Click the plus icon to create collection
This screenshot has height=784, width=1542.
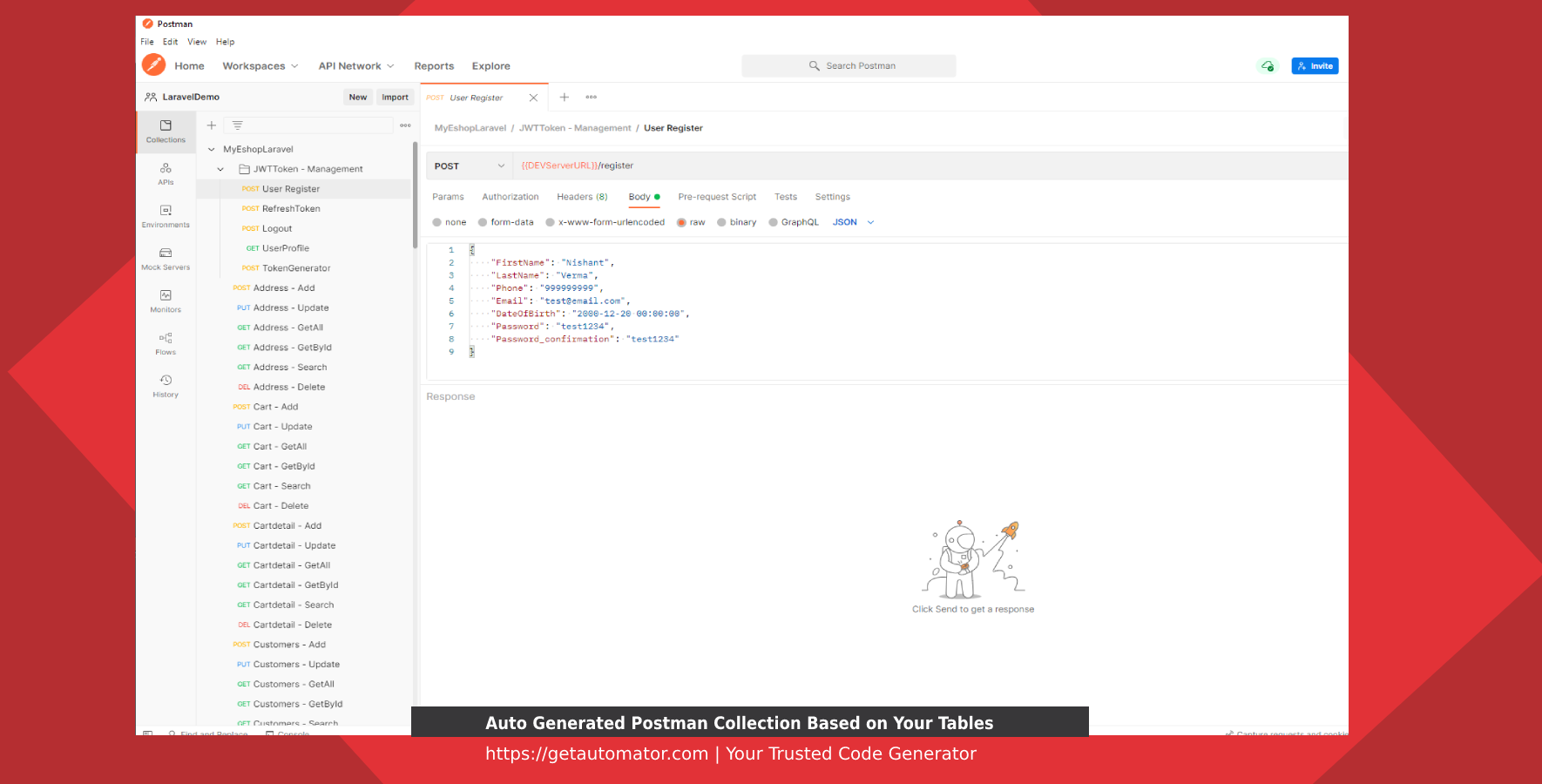click(211, 125)
